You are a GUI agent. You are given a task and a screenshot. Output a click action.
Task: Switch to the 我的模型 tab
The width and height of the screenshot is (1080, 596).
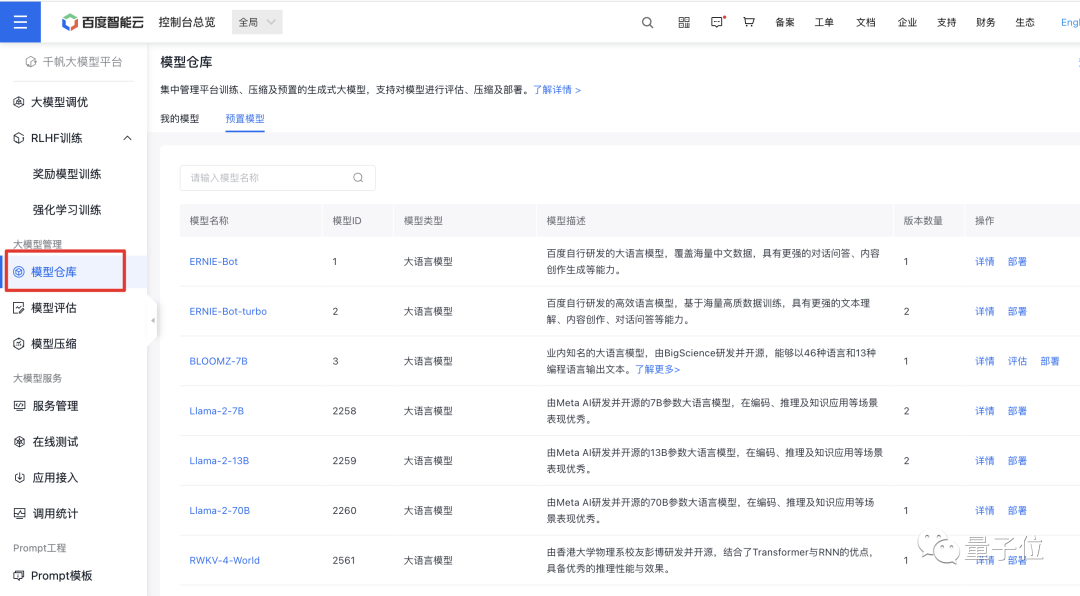(179, 118)
